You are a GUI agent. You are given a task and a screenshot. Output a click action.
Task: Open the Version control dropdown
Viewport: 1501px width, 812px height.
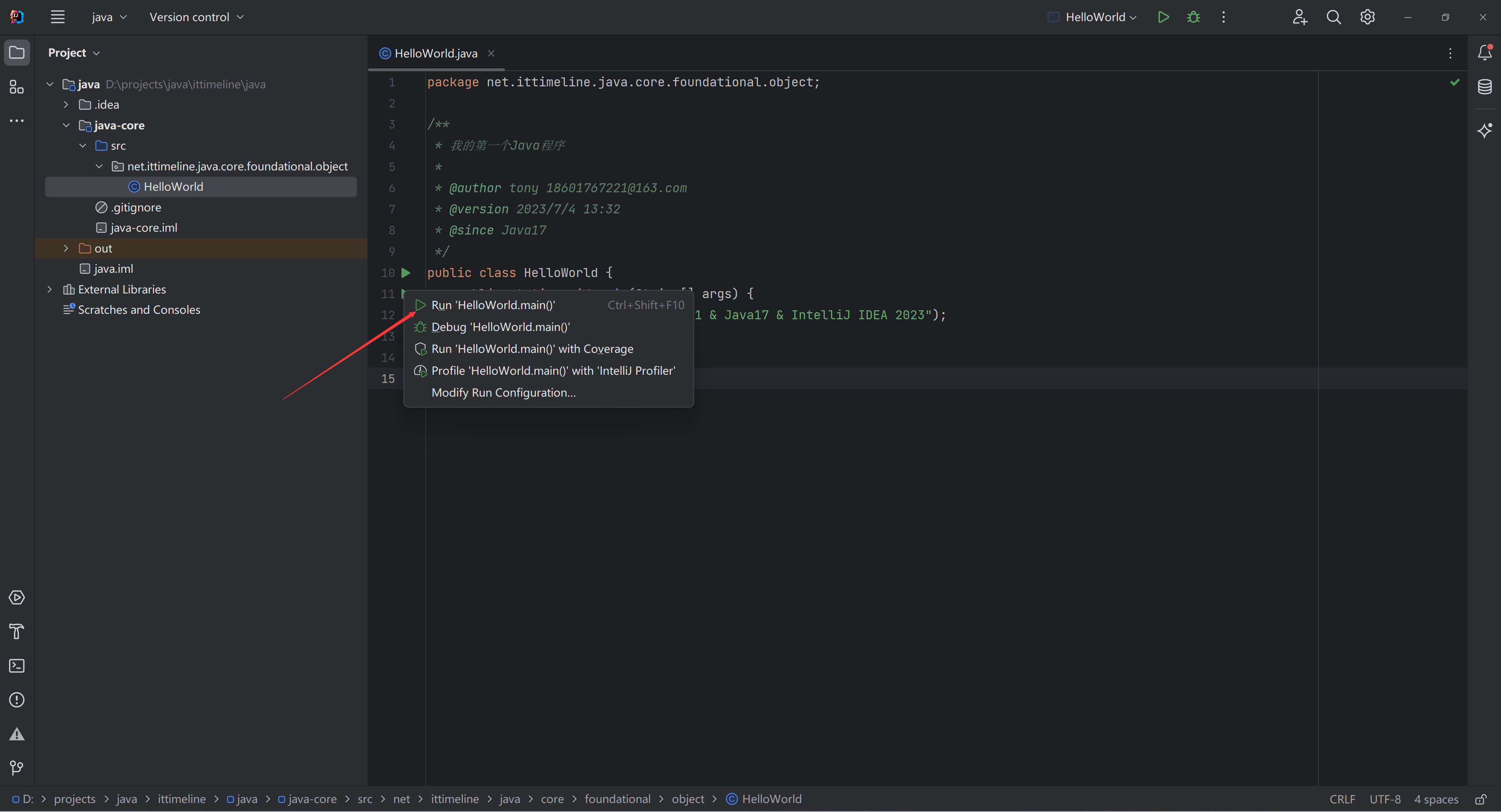pos(196,17)
